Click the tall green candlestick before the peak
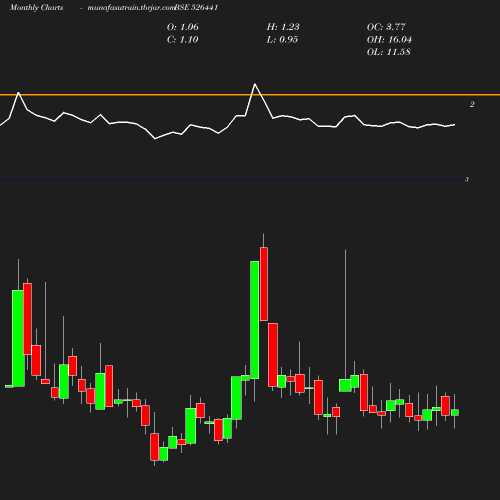This screenshot has height=500, width=500. coord(255,320)
